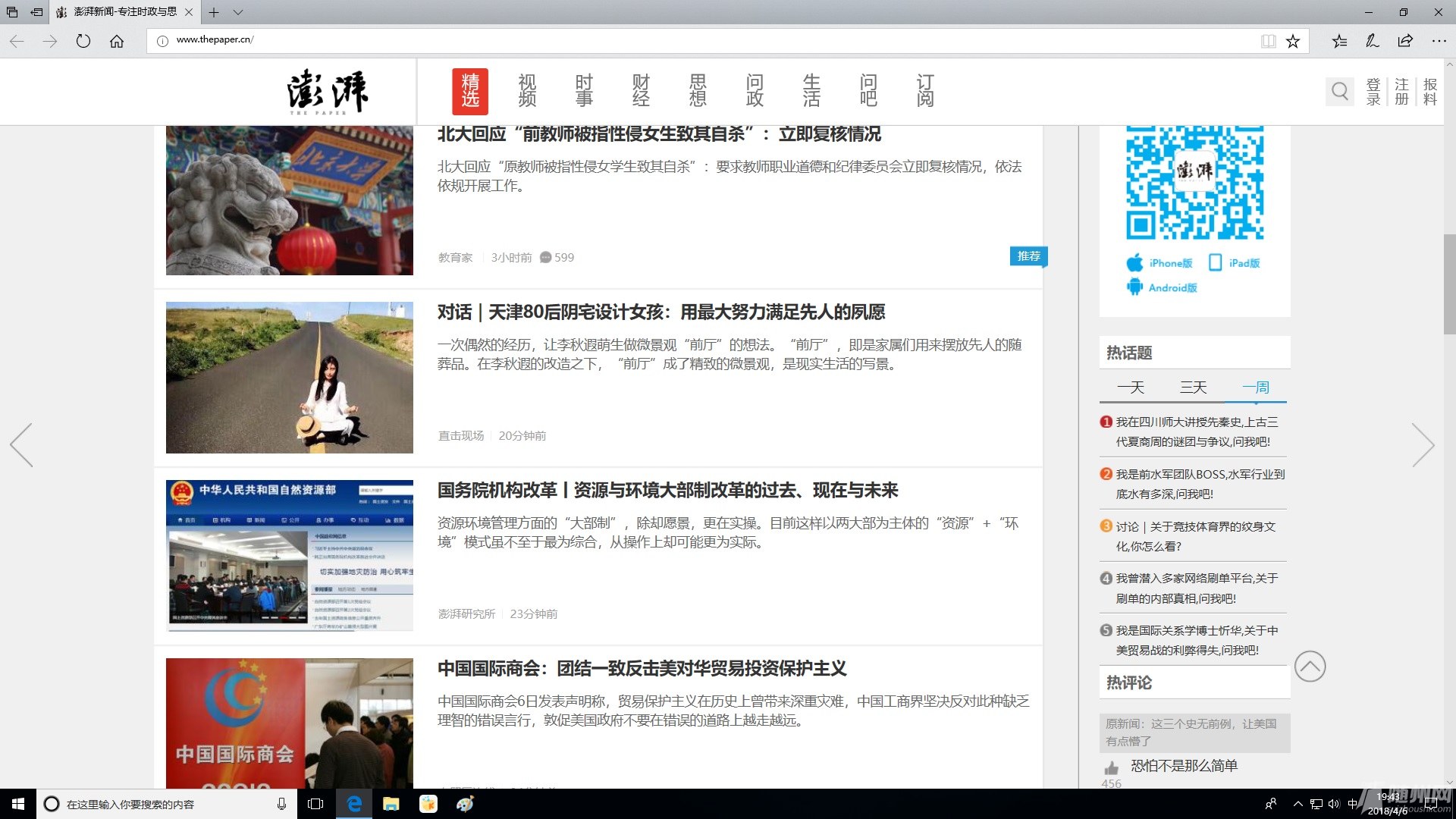Open the 订阅 navigation tab
1456x819 pixels.
pos(925,91)
